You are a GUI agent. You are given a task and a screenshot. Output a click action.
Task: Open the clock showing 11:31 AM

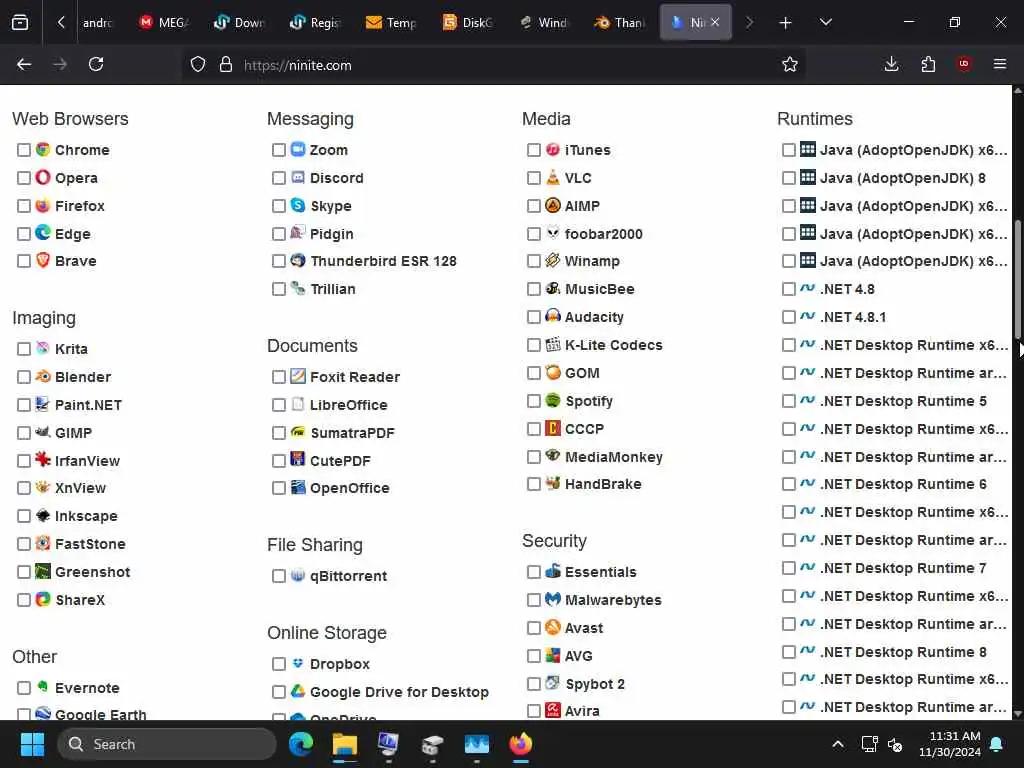point(950,744)
